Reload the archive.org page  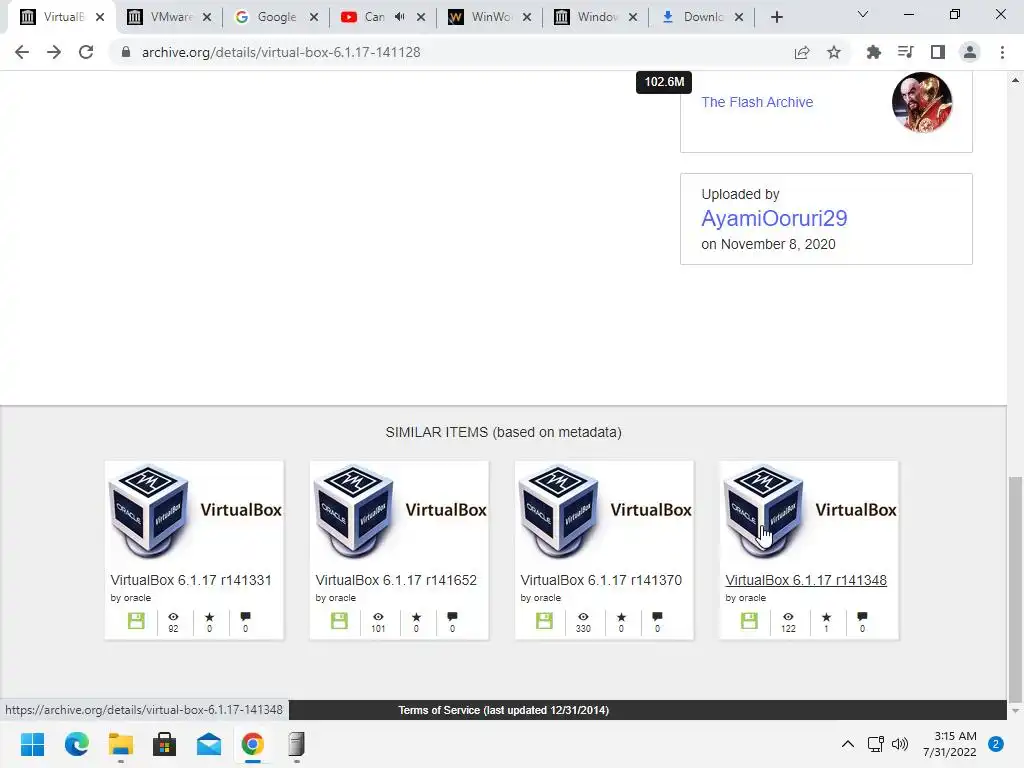pos(86,52)
